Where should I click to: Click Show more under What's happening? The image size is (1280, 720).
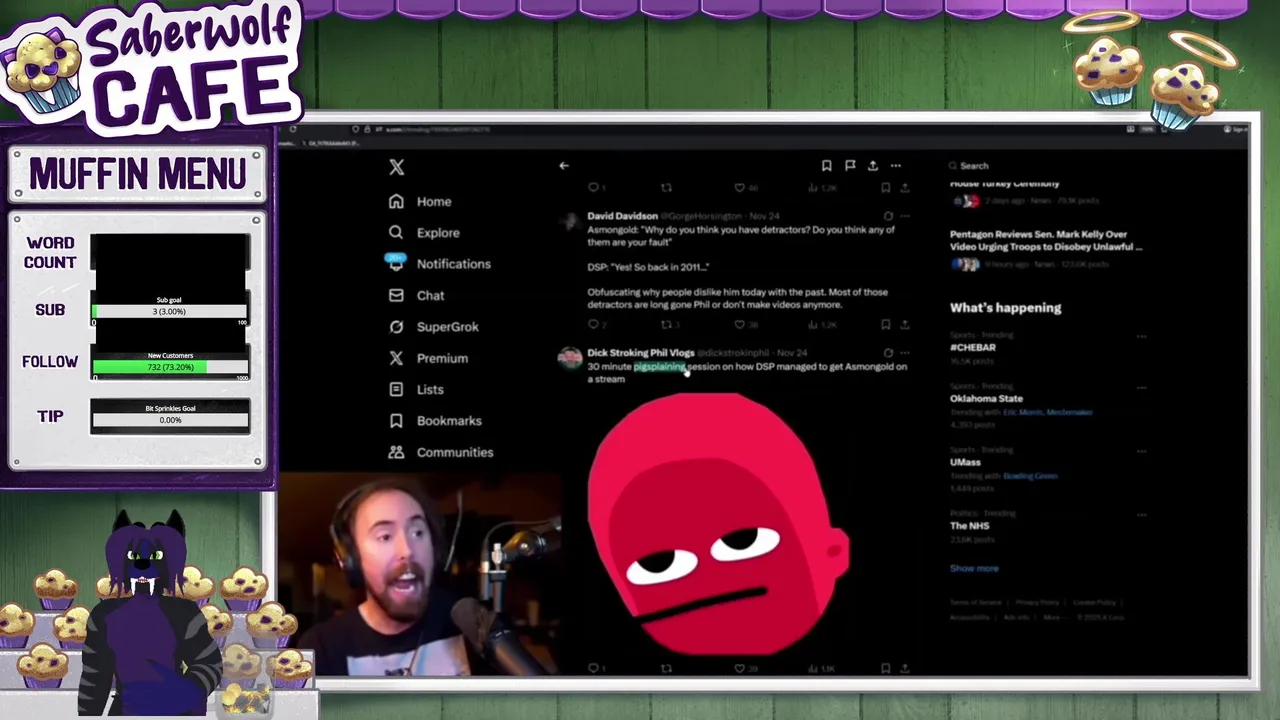pyautogui.click(x=974, y=568)
